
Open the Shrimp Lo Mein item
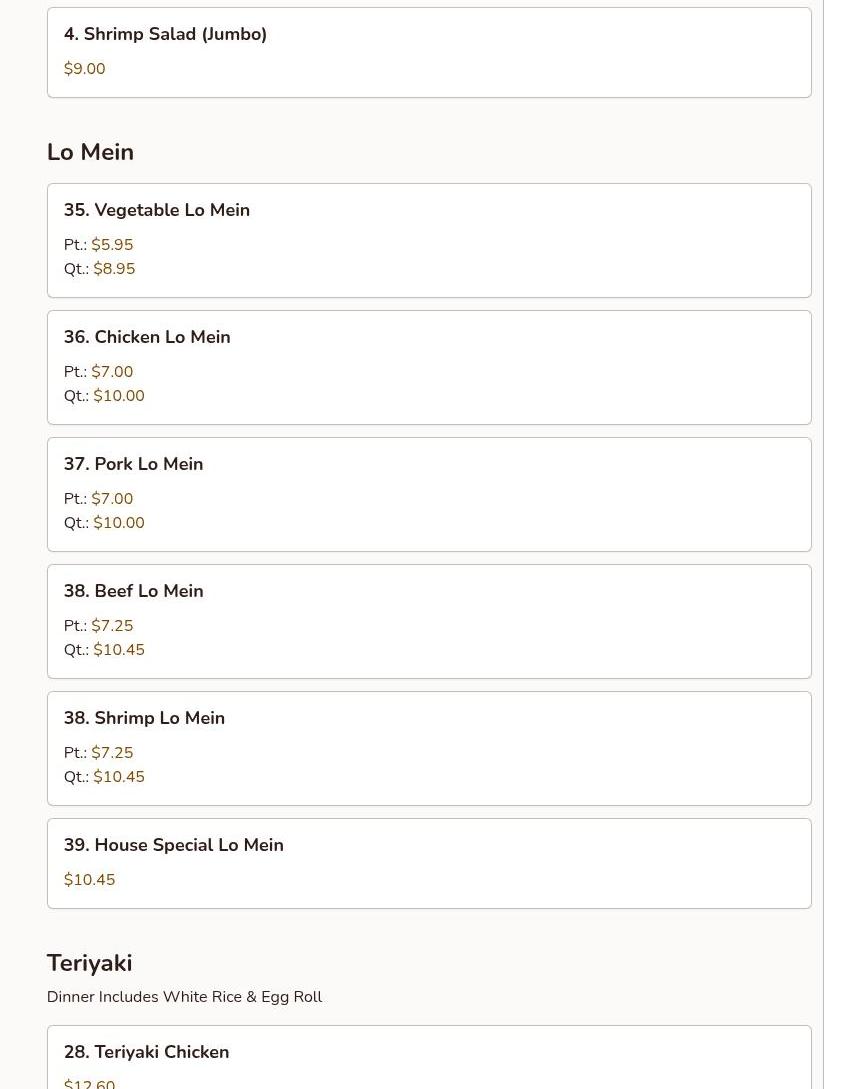(x=144, y=718)
